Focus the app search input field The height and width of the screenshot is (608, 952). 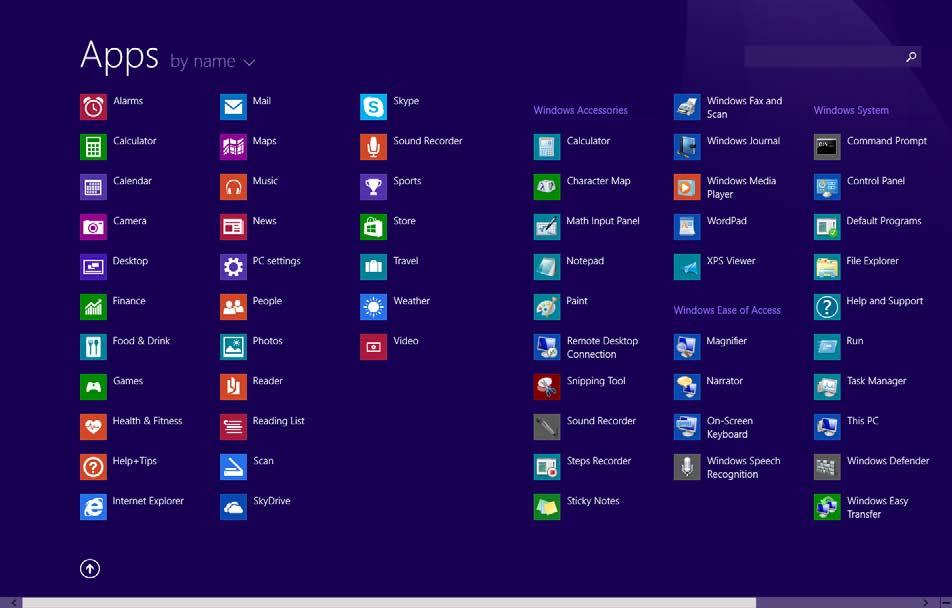(823, 56)
